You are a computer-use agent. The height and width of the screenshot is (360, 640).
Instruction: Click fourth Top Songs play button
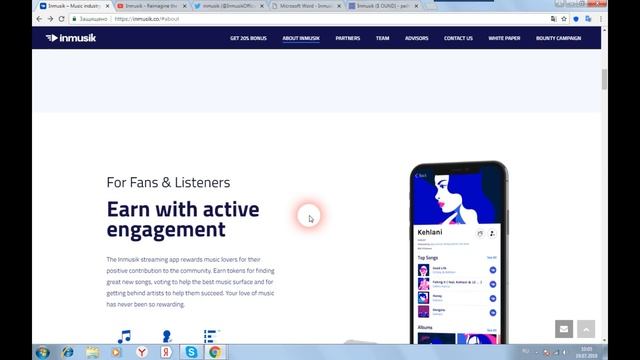pos(493,313)
